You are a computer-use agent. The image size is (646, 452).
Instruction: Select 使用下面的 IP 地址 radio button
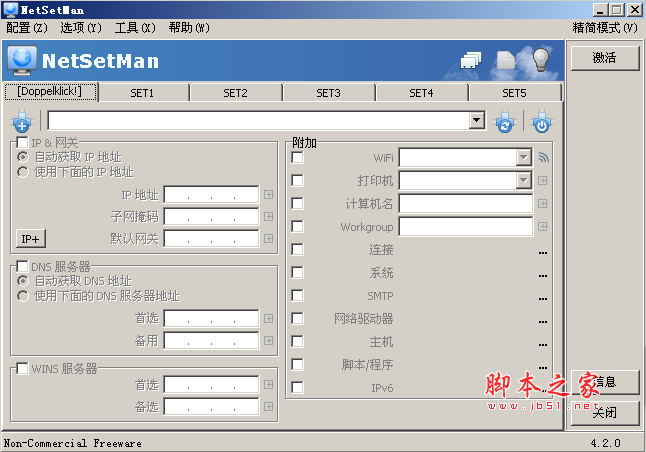pyautogui.click(x=23, y=172)
